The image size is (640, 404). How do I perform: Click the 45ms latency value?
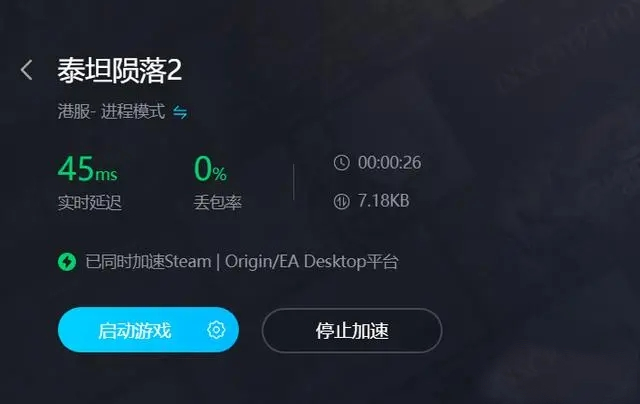pos(87,169)
